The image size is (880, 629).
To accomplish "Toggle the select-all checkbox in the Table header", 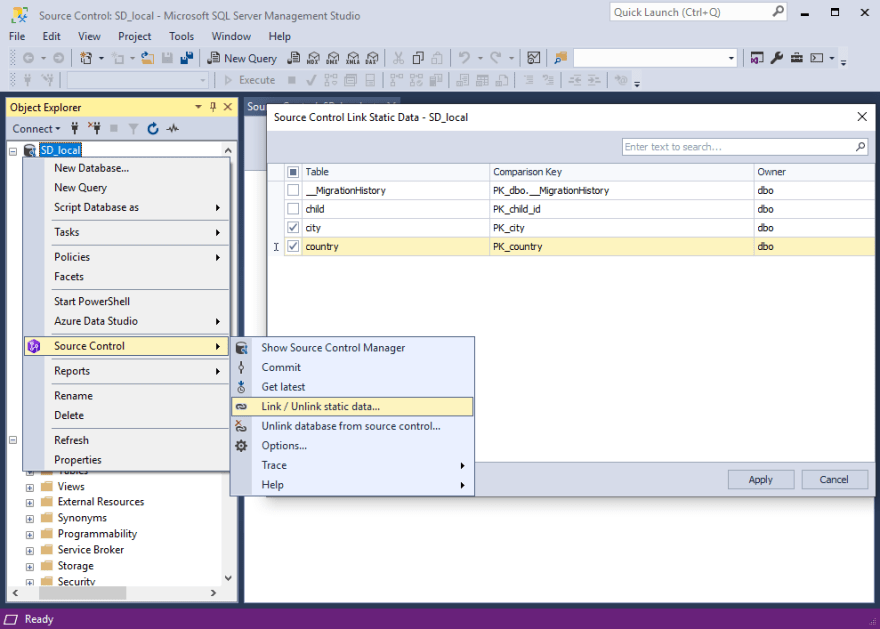I will (x=293, y=172).
